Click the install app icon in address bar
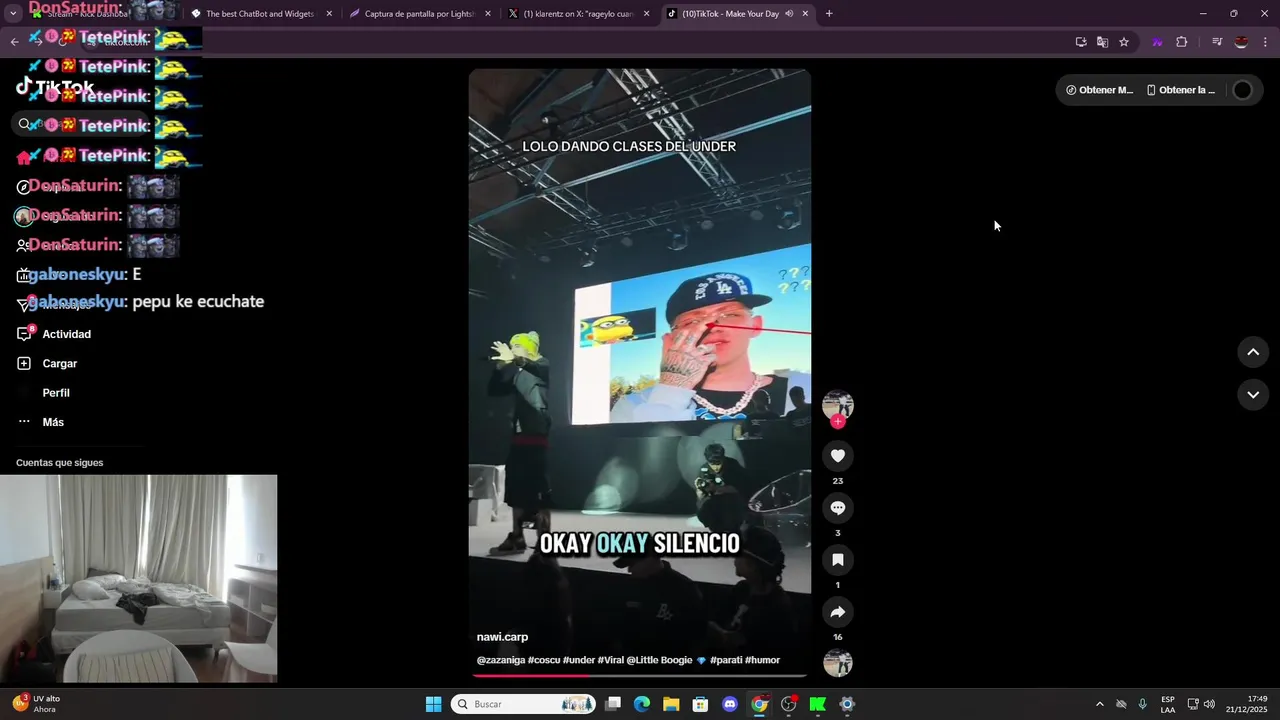 pyautogui.click(x=1081, y=42)
